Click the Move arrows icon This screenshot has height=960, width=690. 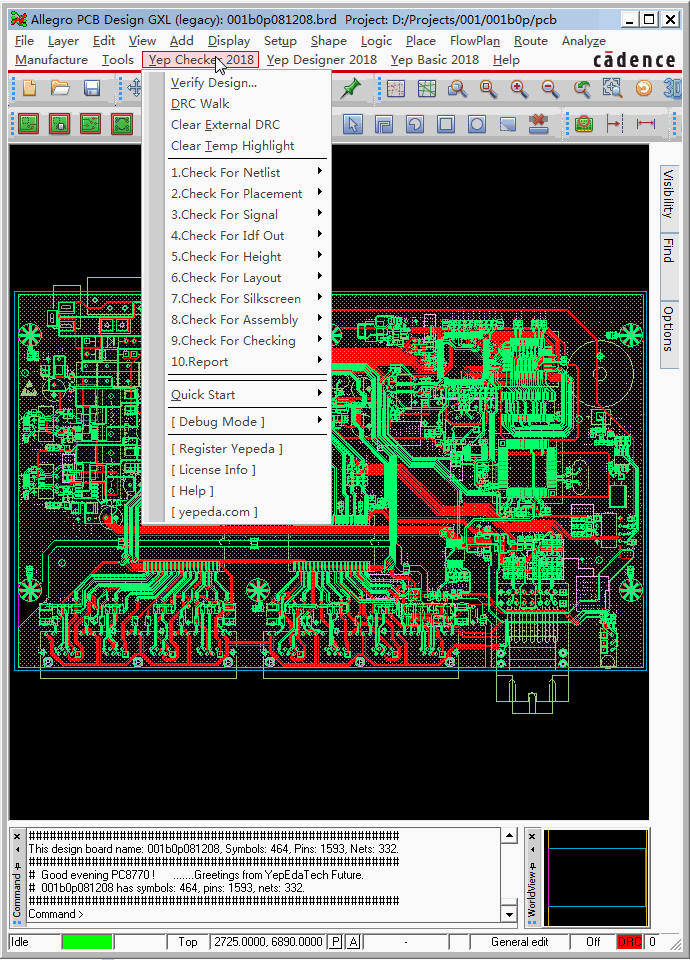(134, 89)
